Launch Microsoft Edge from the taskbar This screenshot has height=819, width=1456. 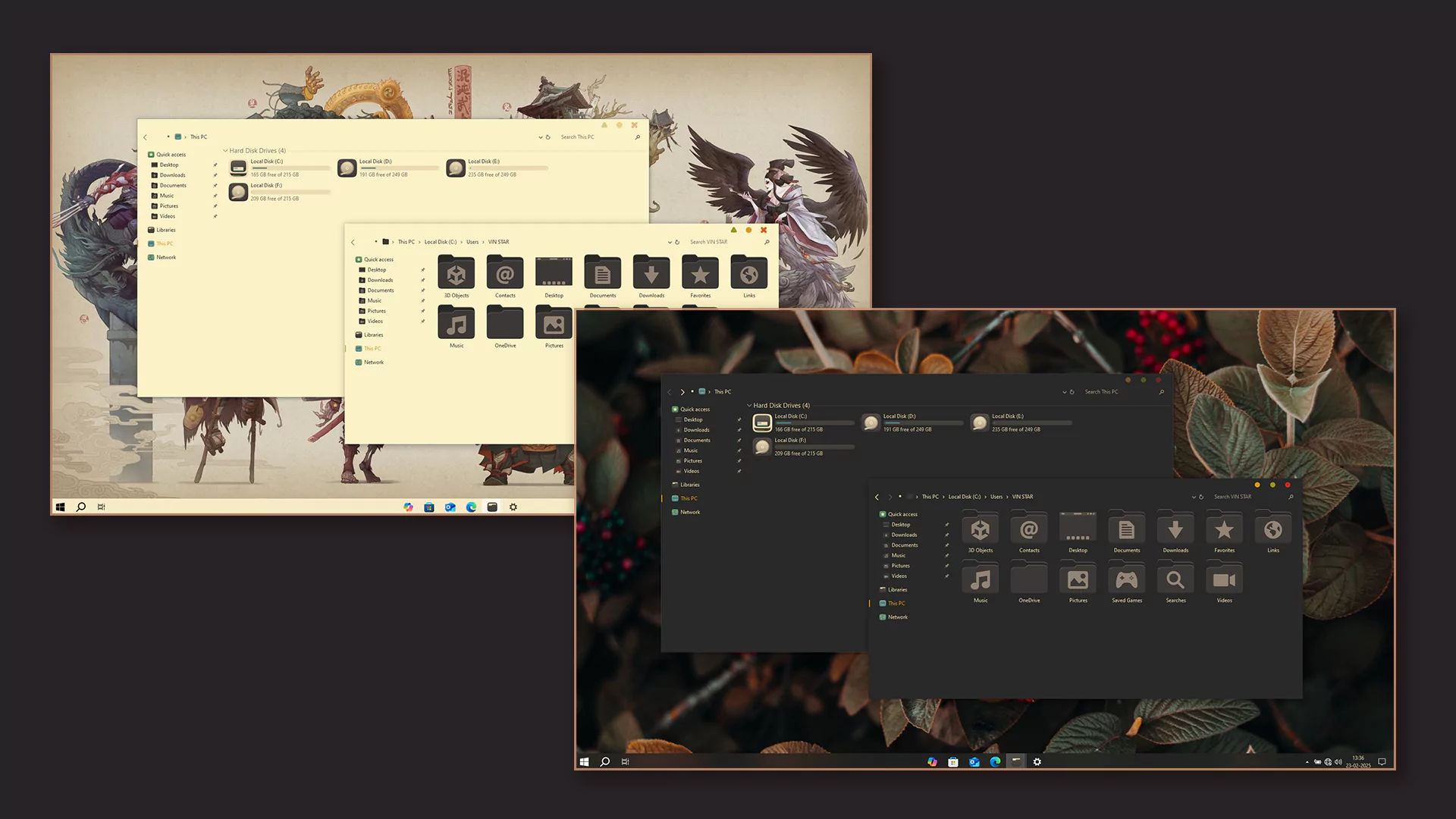point(995,761)
